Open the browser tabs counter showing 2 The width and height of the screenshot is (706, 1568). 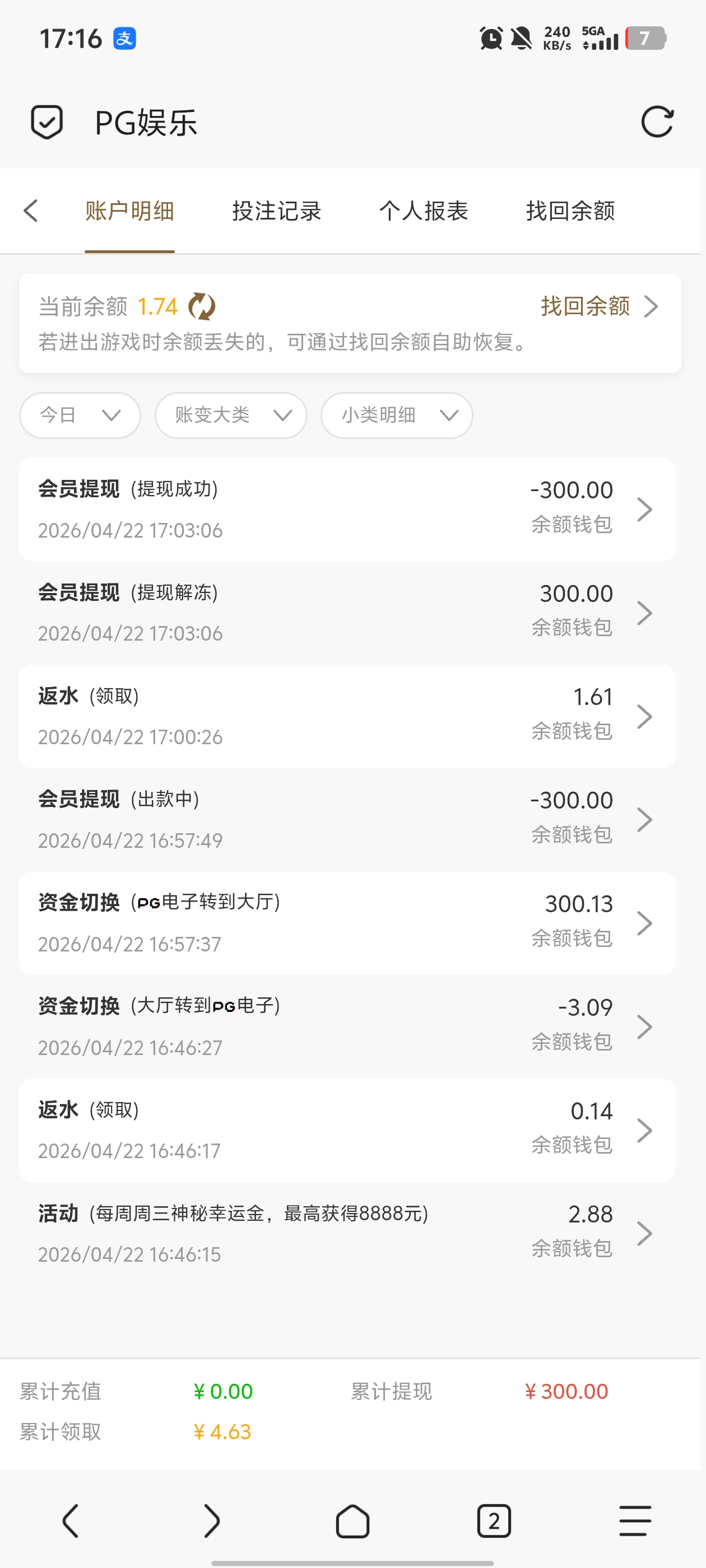[x=494, y=1521]
